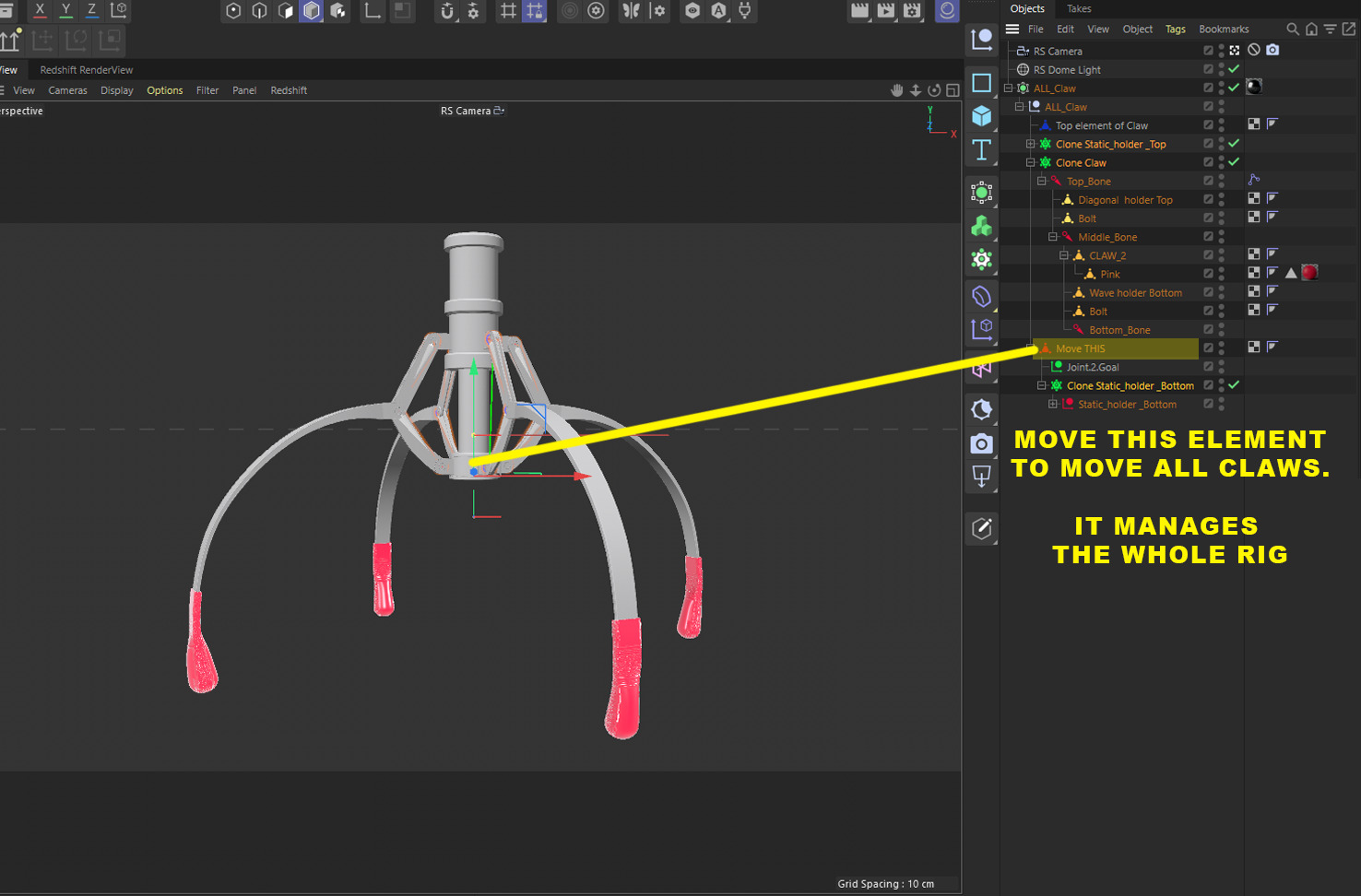Click the highlighted Redshift circle icon
Viewport: 1361px width, 896px height.
click(947, 11)
